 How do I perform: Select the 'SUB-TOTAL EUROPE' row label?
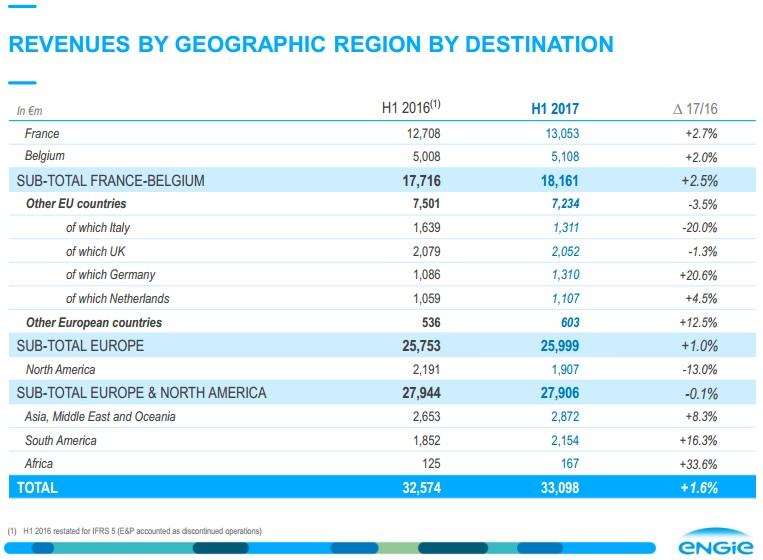80,345
